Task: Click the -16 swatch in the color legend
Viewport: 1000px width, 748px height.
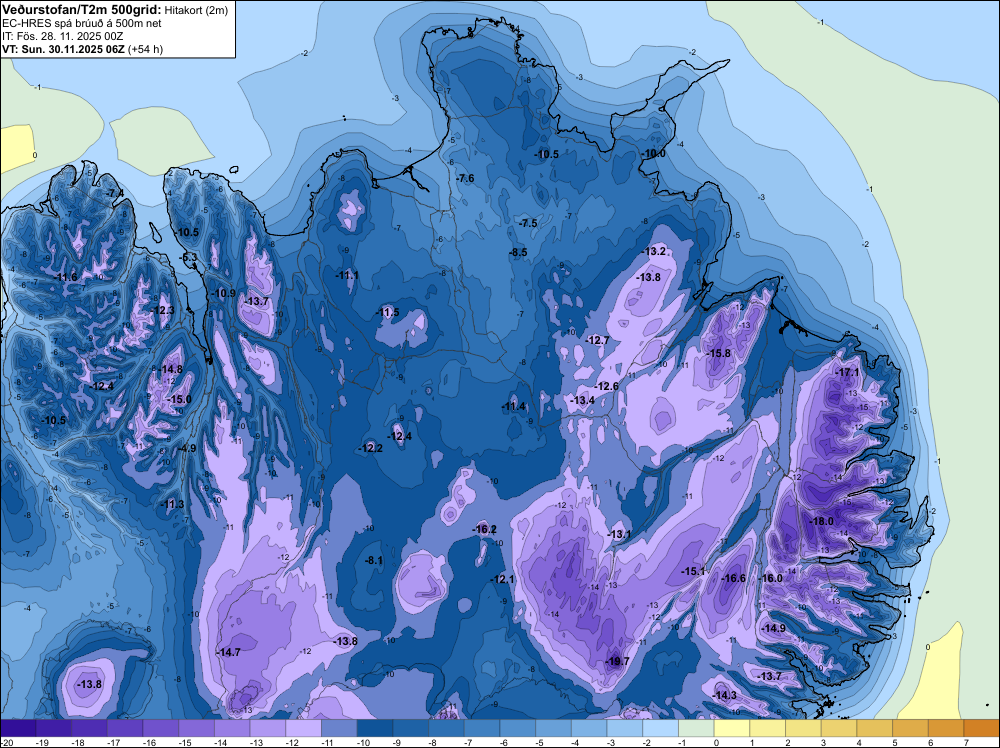Action: 161,728
